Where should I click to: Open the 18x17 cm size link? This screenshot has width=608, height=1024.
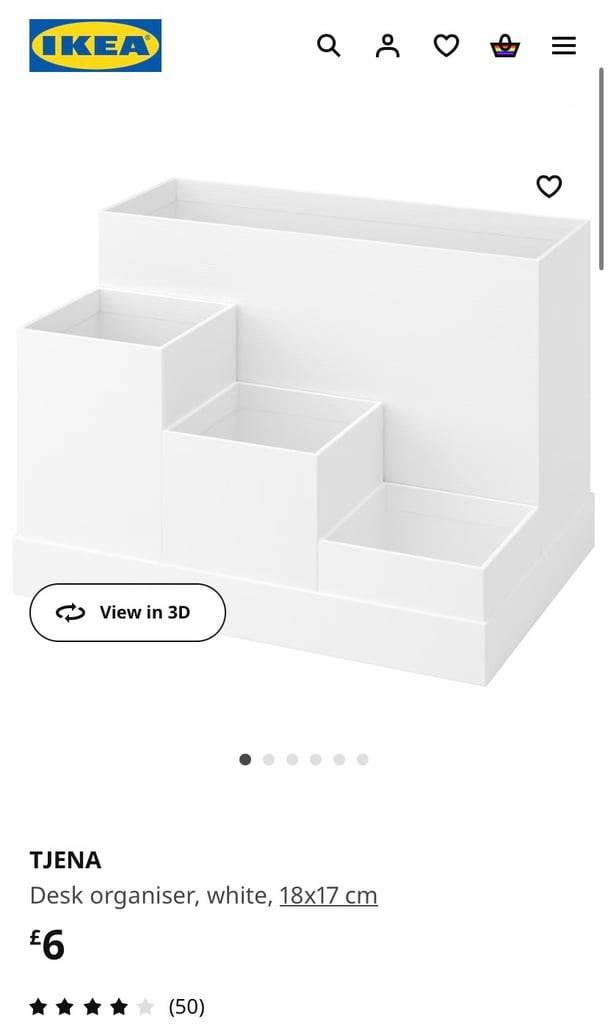pos(328,895)
